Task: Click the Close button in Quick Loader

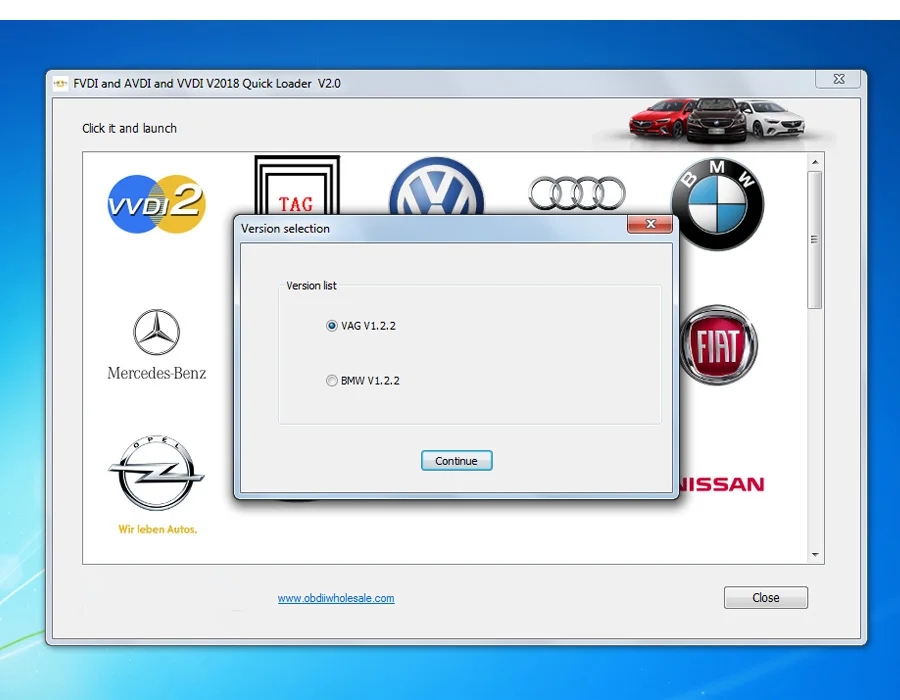Action: 766,597
